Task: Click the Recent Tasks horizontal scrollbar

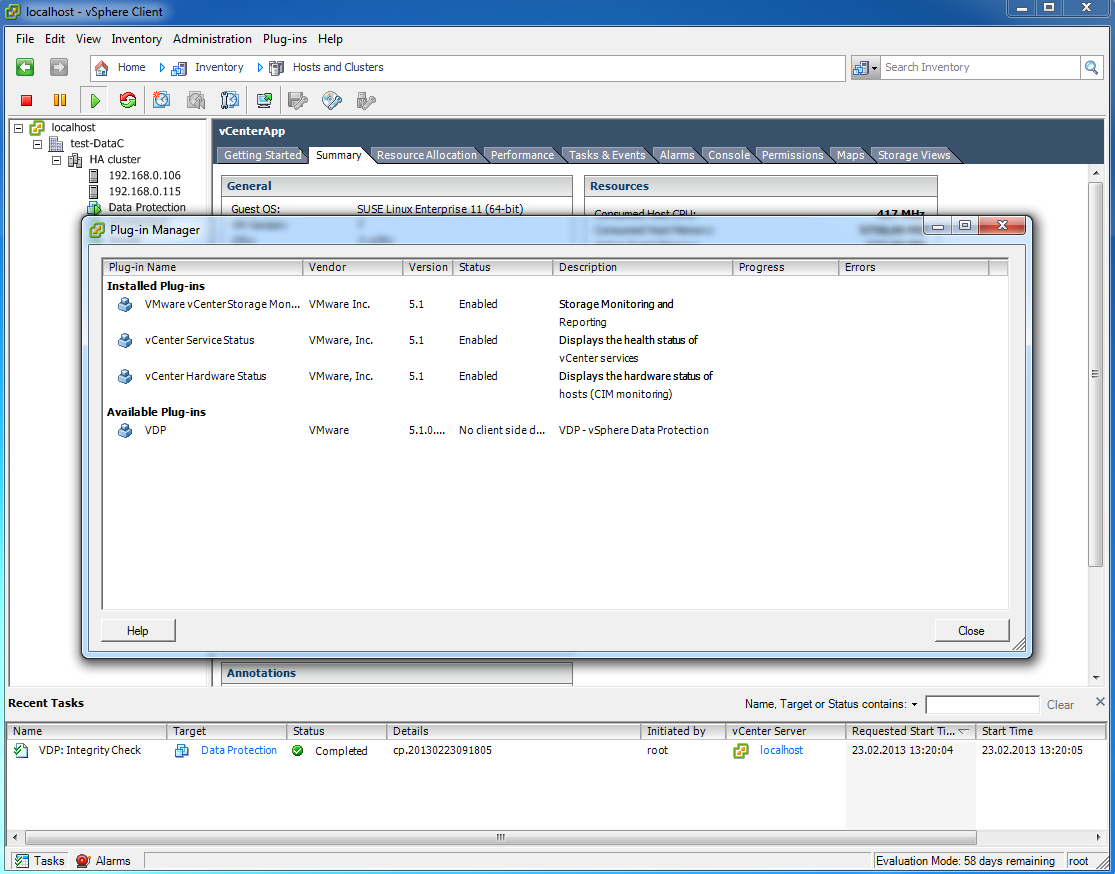Action: coord(501,837)
